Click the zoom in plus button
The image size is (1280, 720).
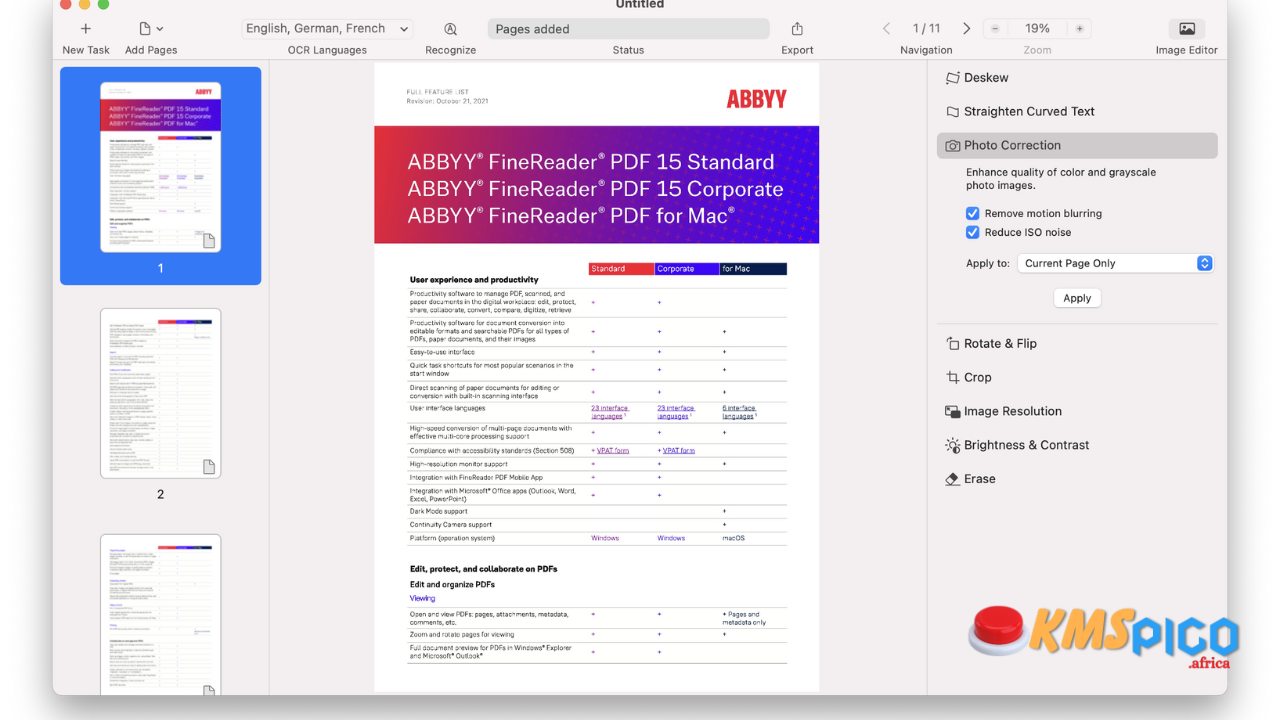click(x=1079, y=29)
